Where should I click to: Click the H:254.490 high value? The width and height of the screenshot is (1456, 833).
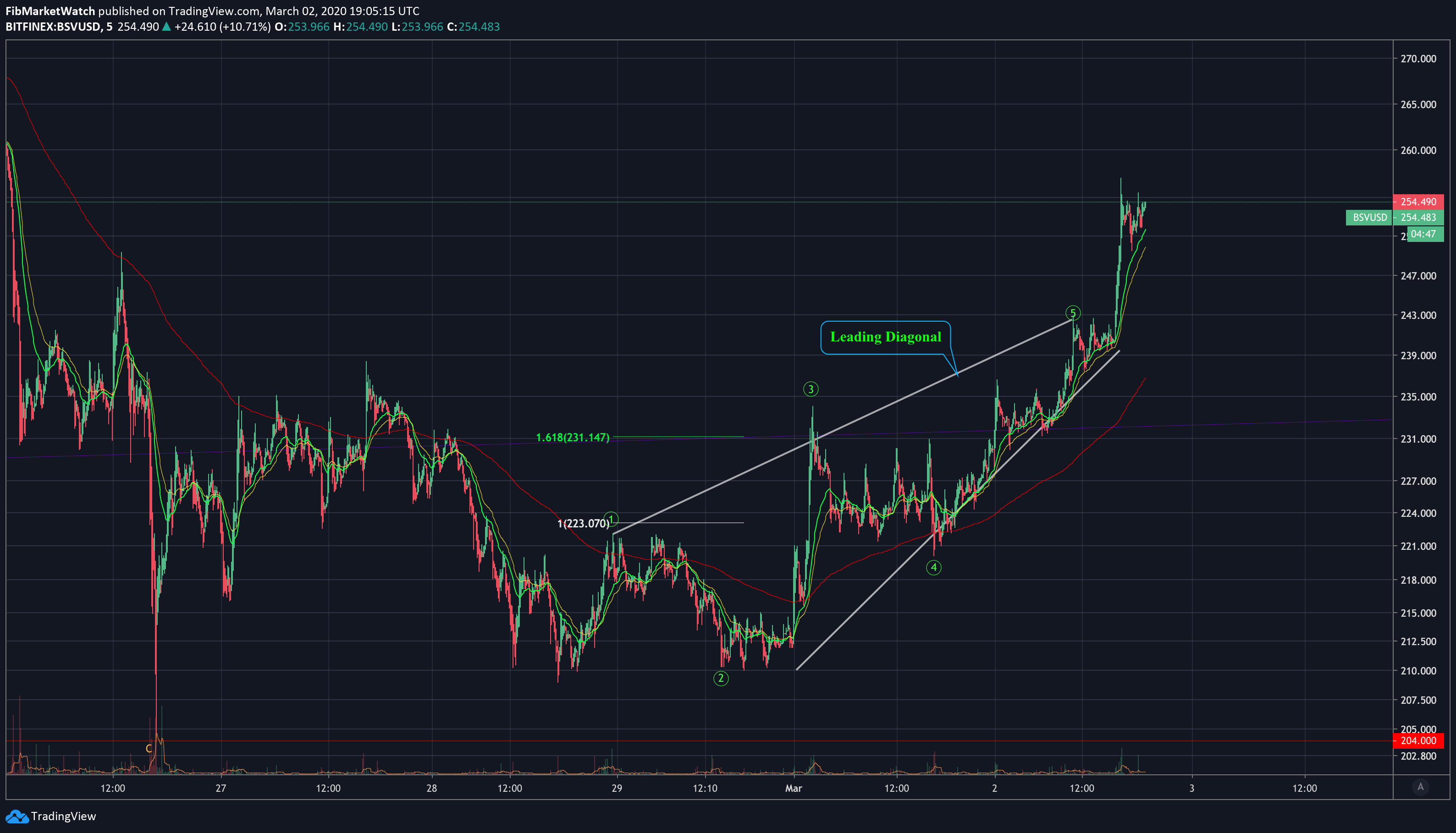361,27
